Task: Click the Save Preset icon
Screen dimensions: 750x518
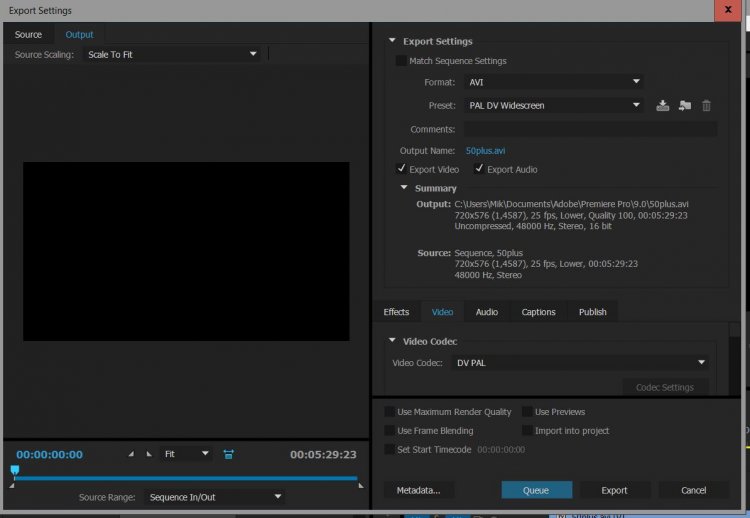Action: point(662,105)
